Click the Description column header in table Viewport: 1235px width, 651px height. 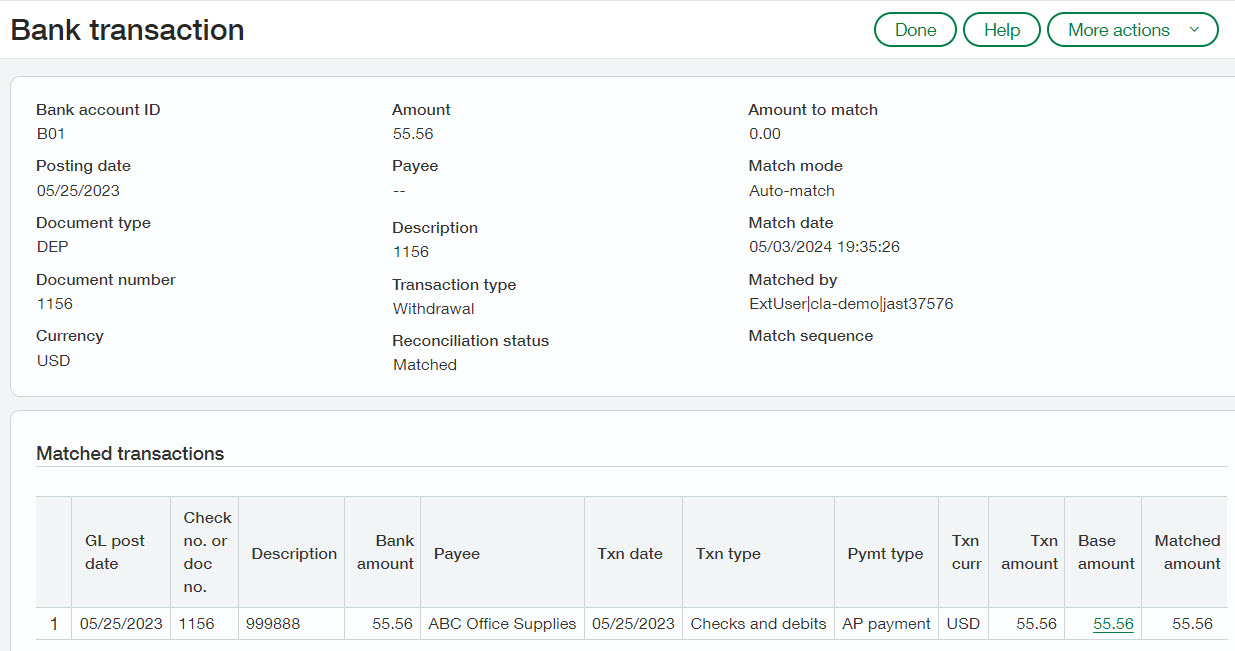pos(294,553)
